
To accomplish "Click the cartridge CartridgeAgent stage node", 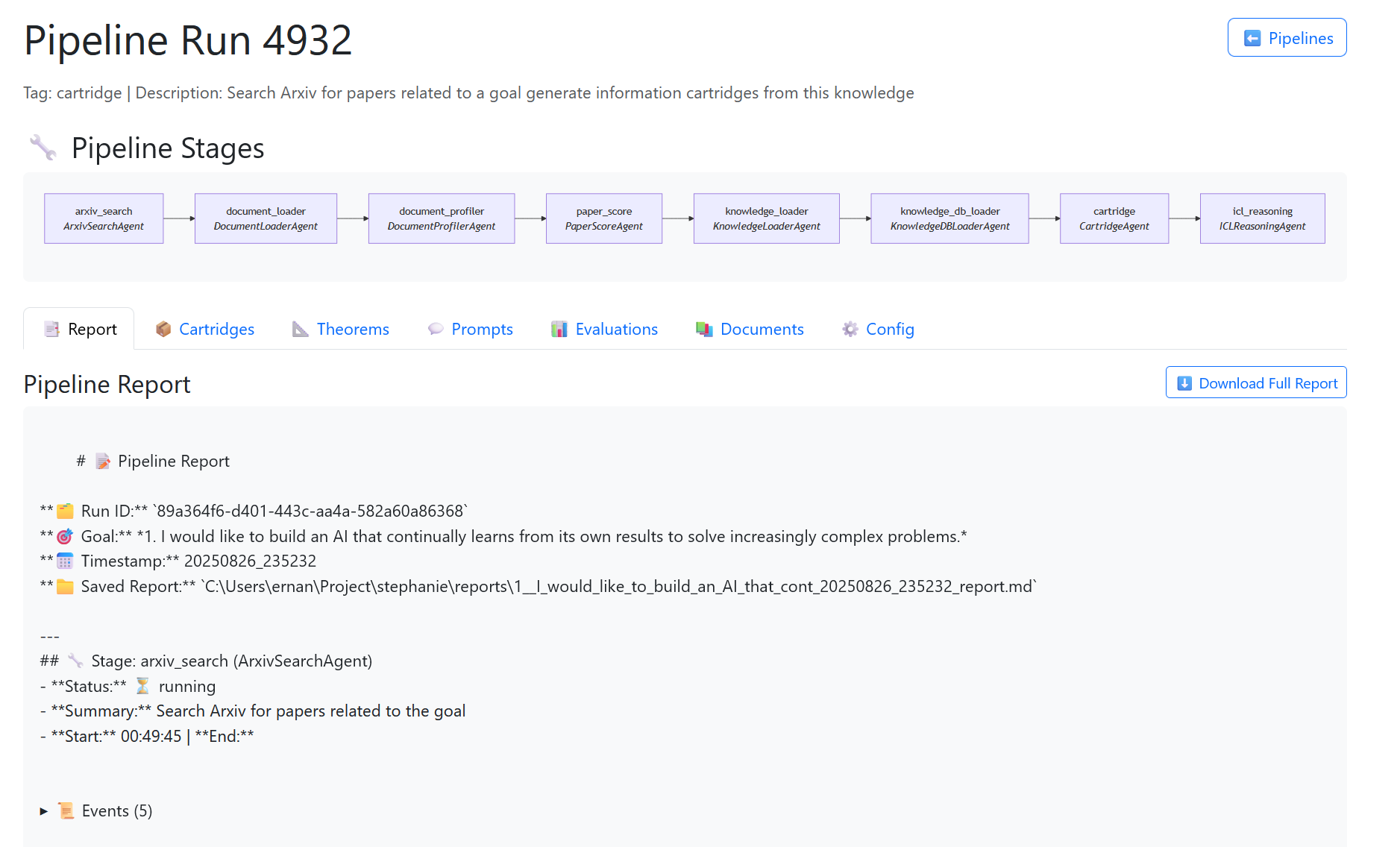I will 1114,218.
